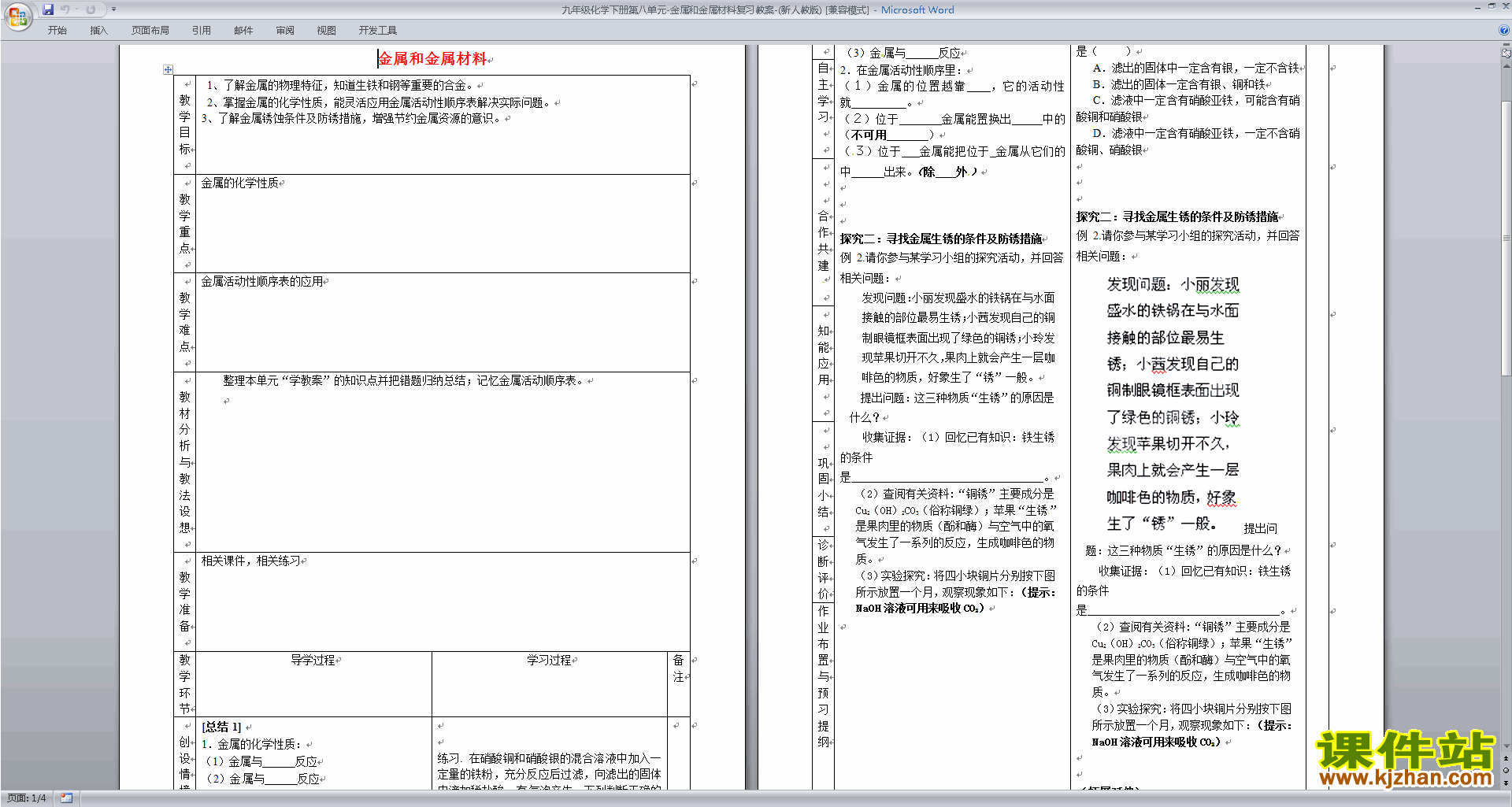Image resolution: width=1512 pixels, height=807 pixels.
Task: Click the line 1、了解金属的物理特征
Action: coord(340,85)
